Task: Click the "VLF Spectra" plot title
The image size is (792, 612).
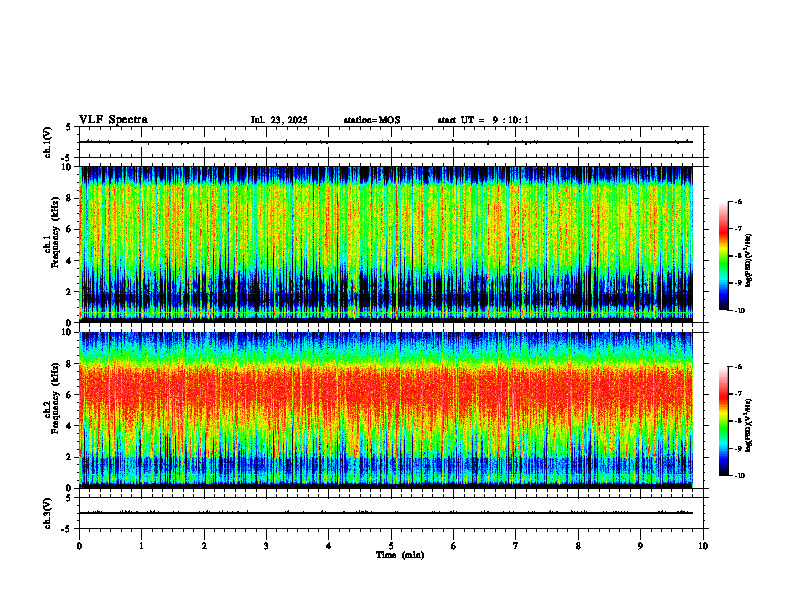Action: [113, 120]
